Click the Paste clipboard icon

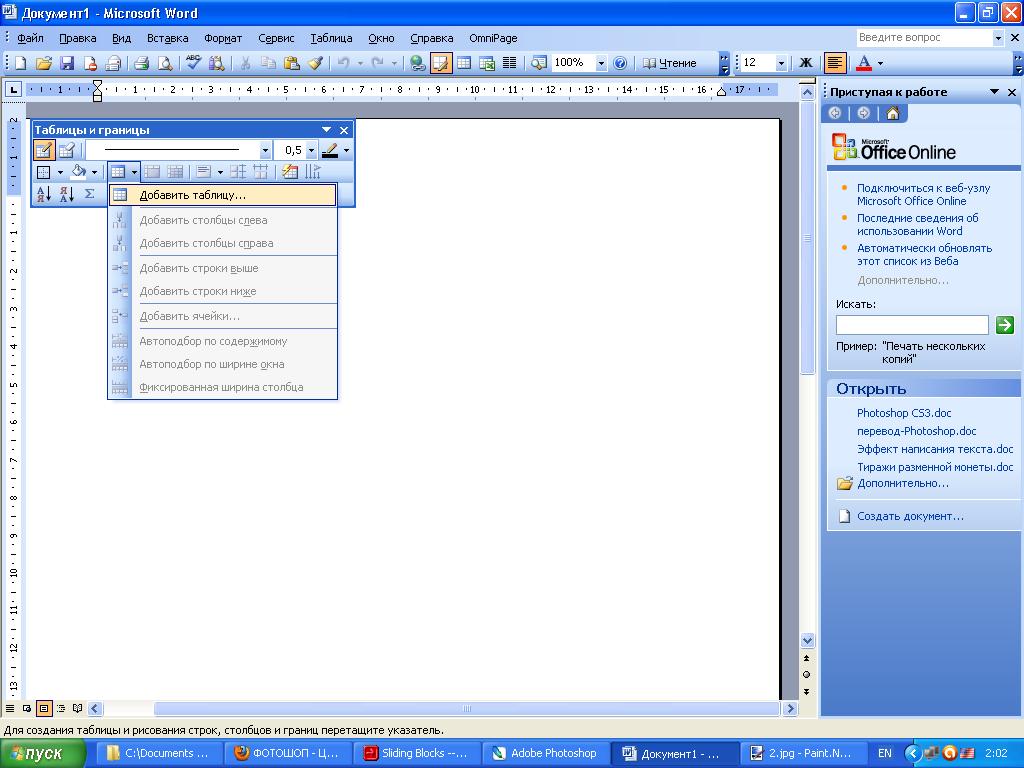[x=292, y=63]
